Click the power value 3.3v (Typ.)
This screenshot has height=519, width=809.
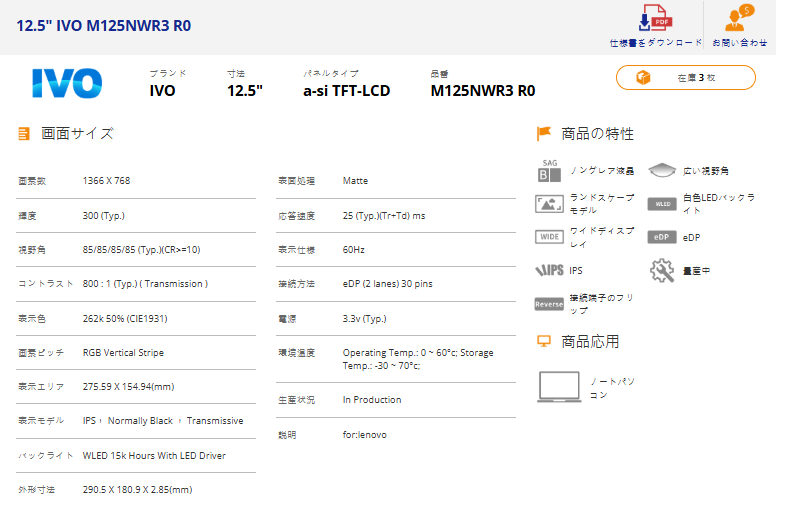364,319
